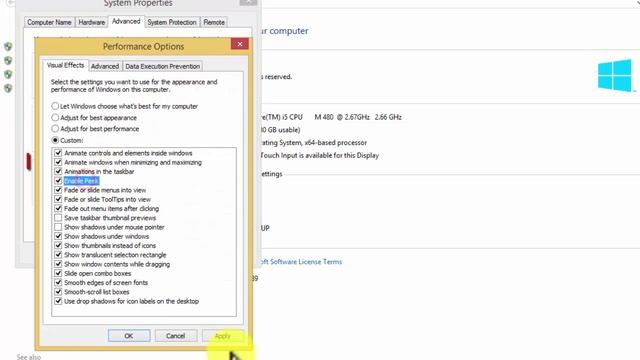Select Hardware tab in System Properties

click(91, 22)
